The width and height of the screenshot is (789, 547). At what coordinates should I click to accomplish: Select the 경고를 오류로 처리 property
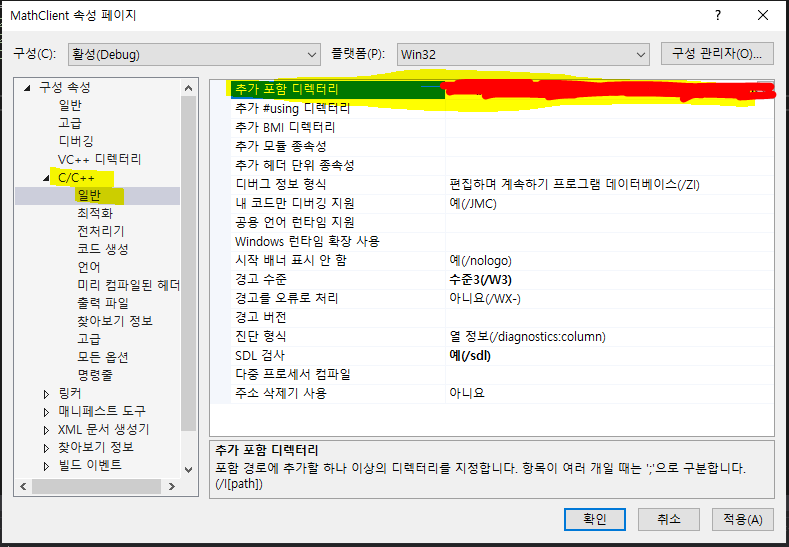[287, 298]
